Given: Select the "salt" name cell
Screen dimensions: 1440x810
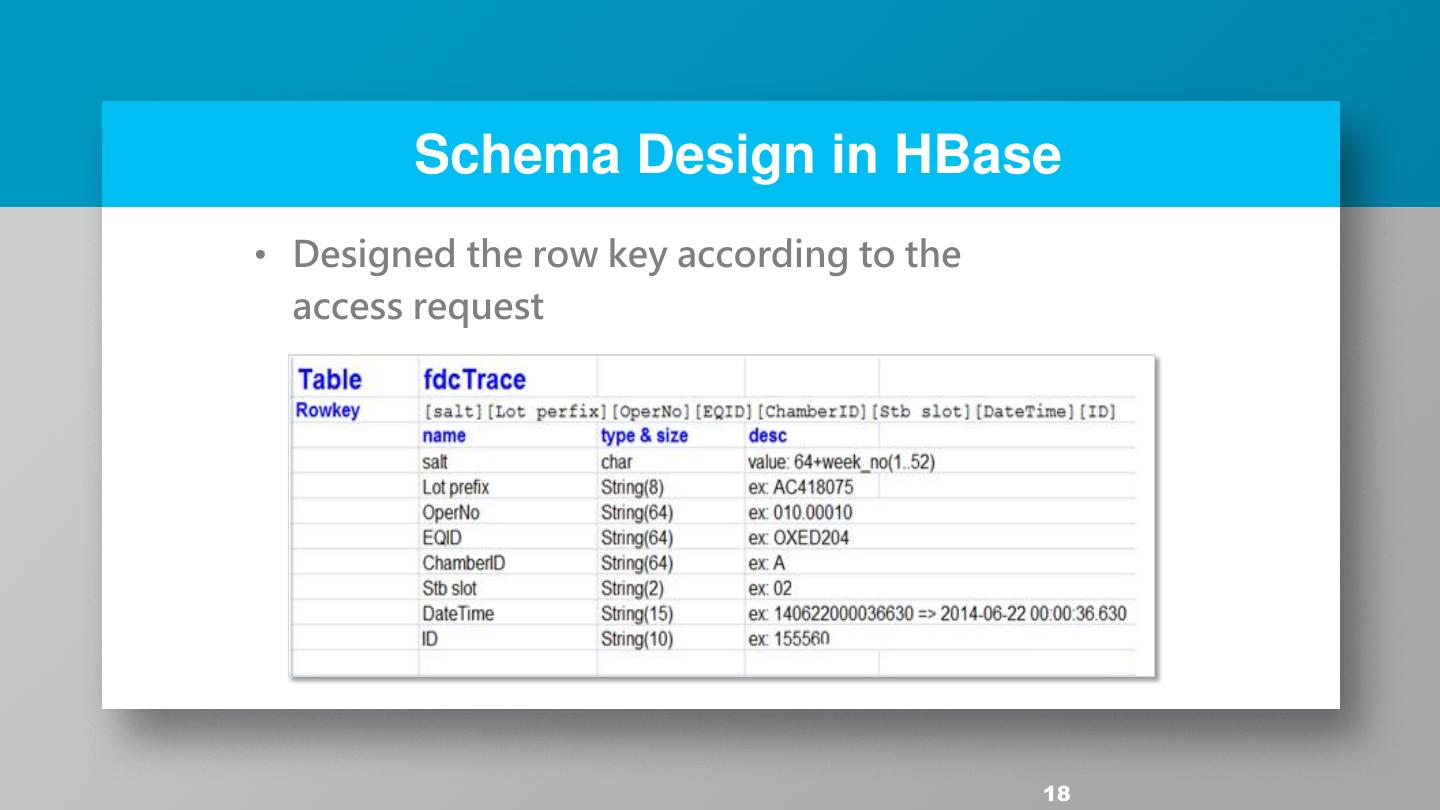Looking at the screenshot, I should 435,462.
